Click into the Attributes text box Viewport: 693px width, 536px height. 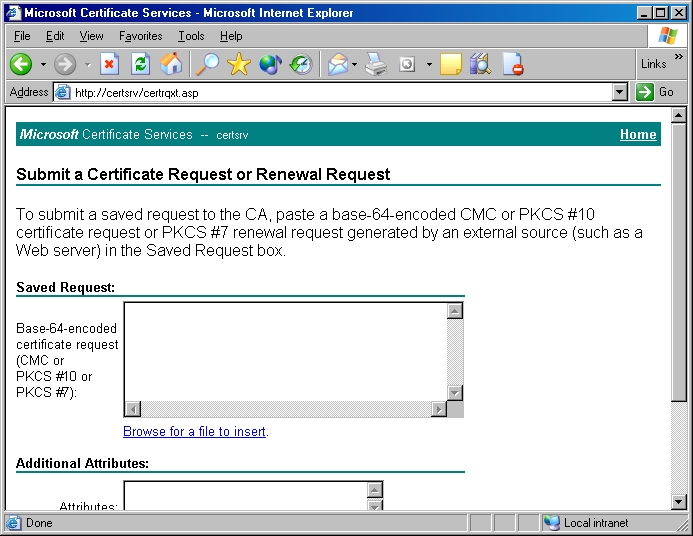[246, 496]
